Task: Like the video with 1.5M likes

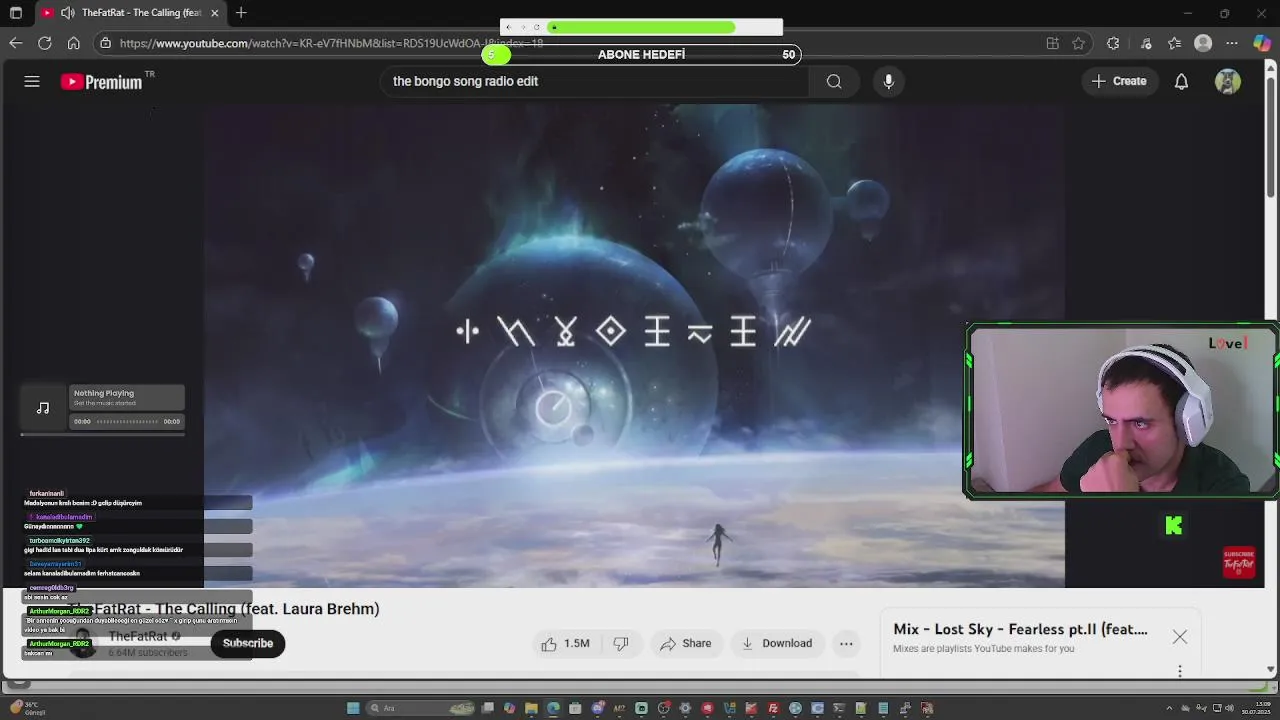Action: coord(565,643)
